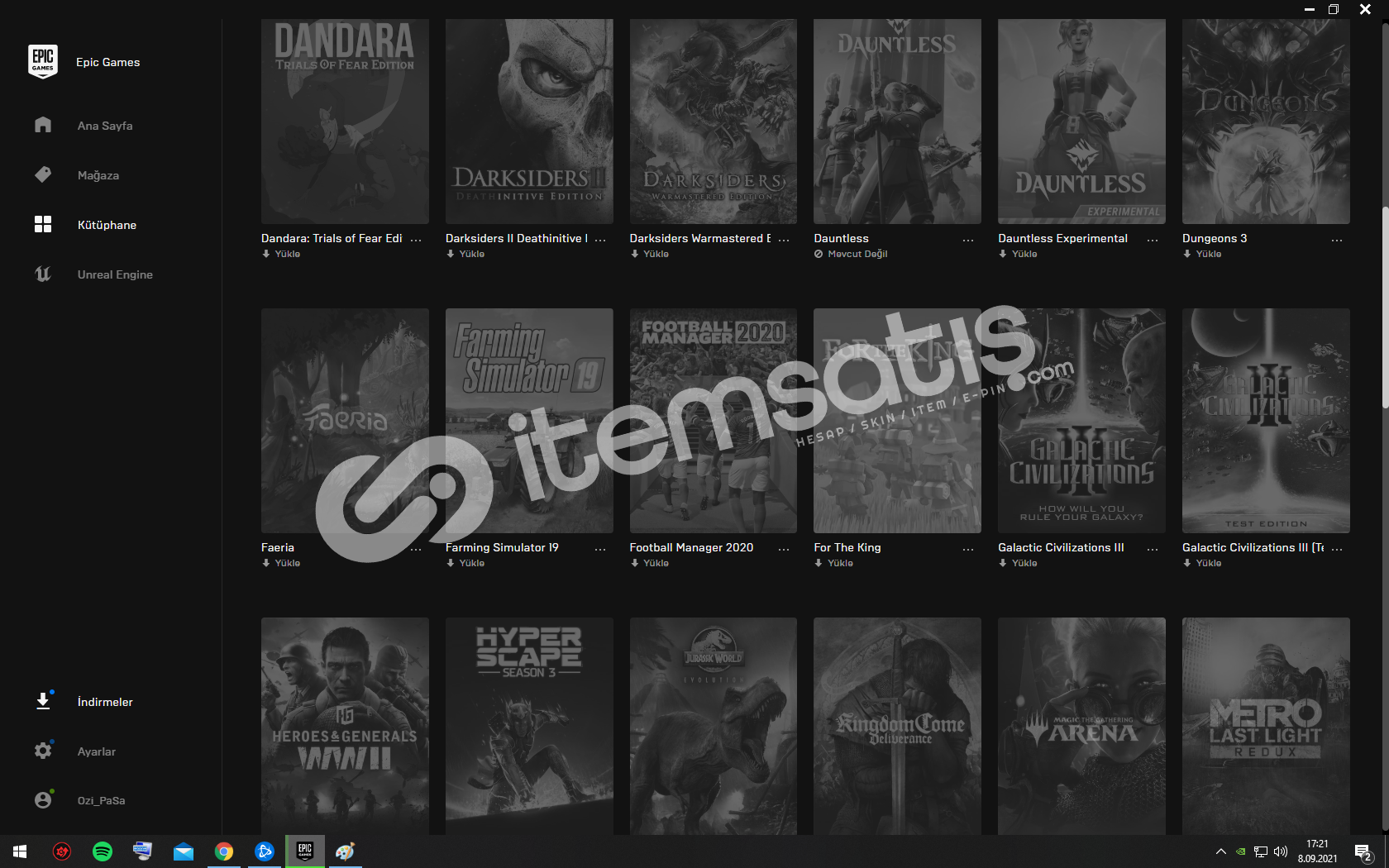Click Yükle under Galactic Civilizations III
This screenshot has width=1389, height=868.
(x=1018, y=563)
